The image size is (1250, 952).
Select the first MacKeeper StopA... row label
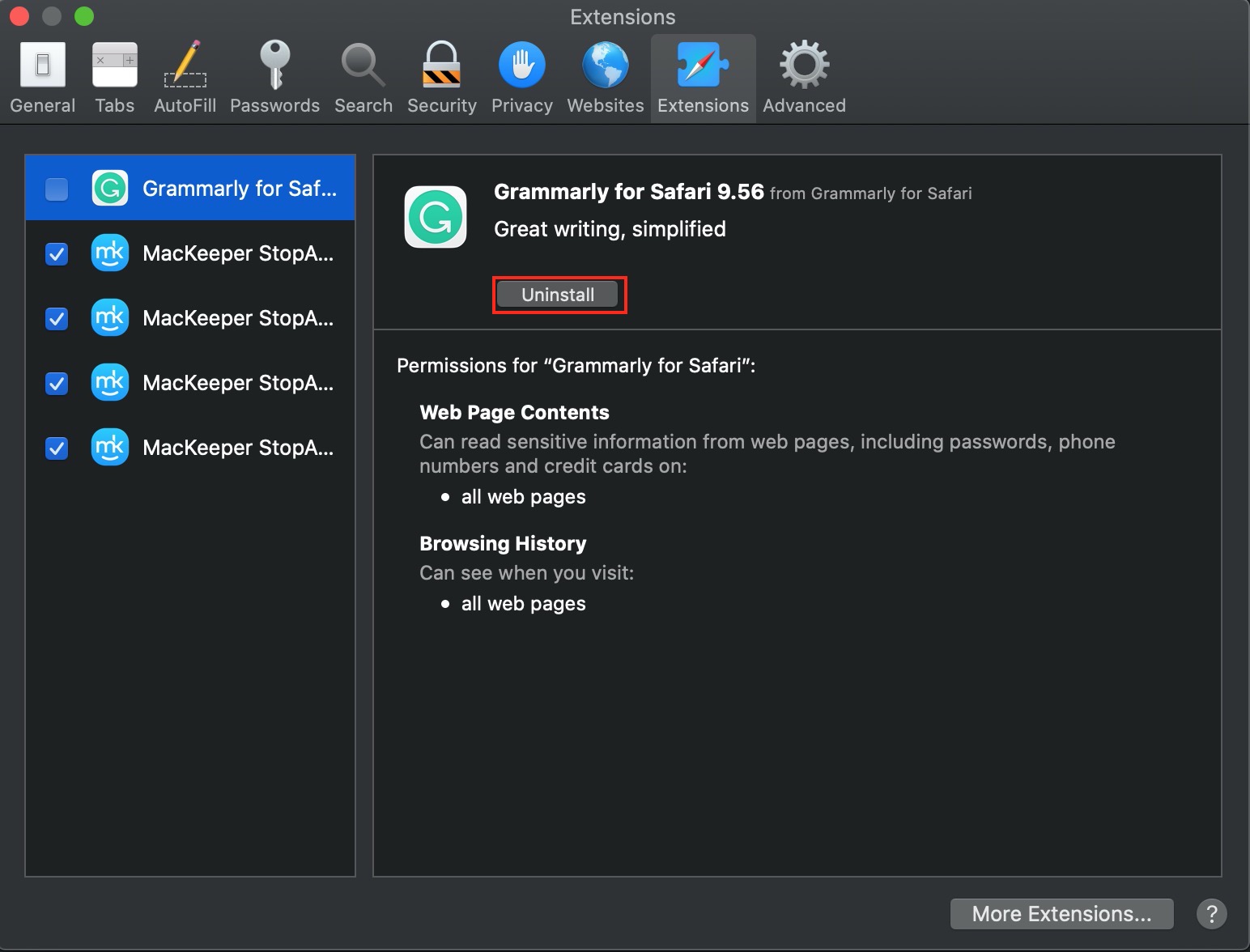(x=238, y=253)
